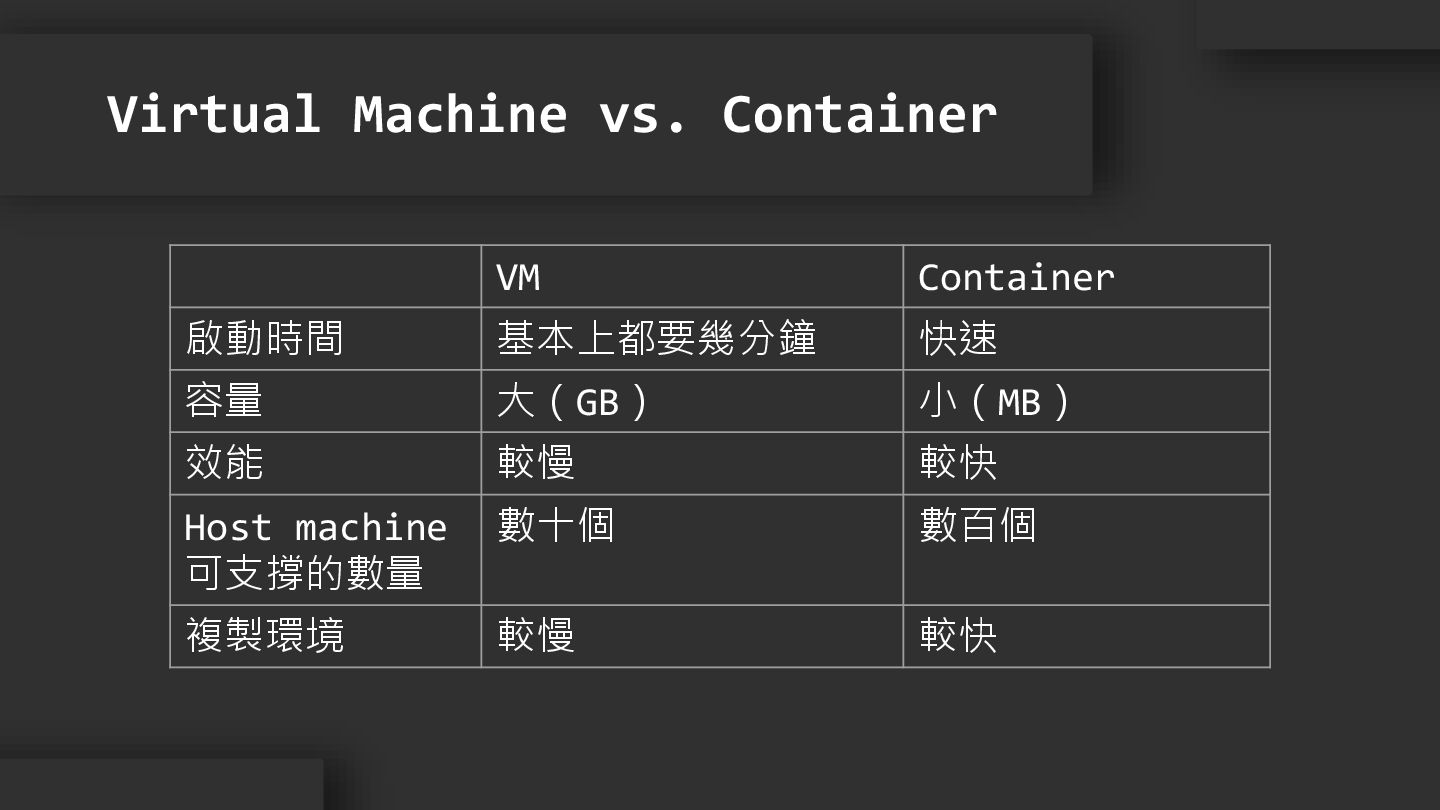Select the 容量 row label
This screenshot has width=1440, height=810.
click(x=225, y=401)
